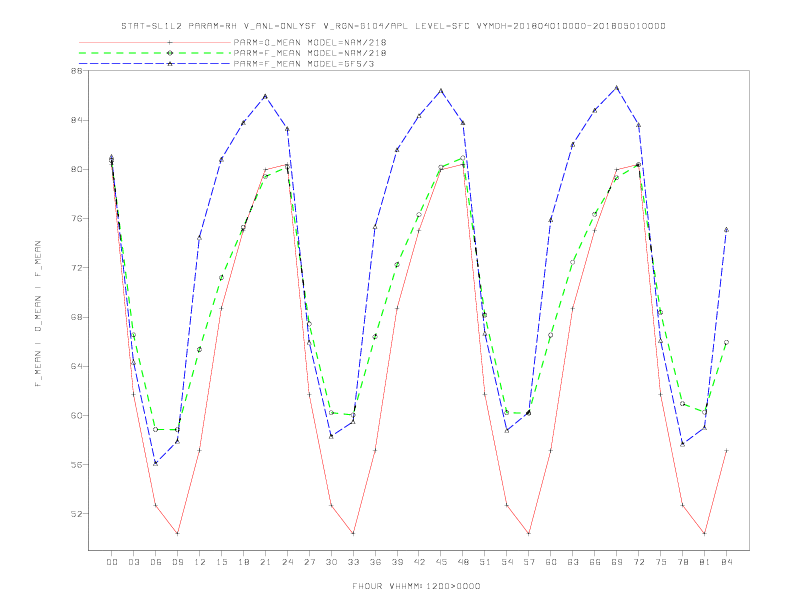Click x-axis forecast hour label '72'
Image resolution: width=792 pixels, height=612 pixels.
pyautogui.click(x=639, y=562)
